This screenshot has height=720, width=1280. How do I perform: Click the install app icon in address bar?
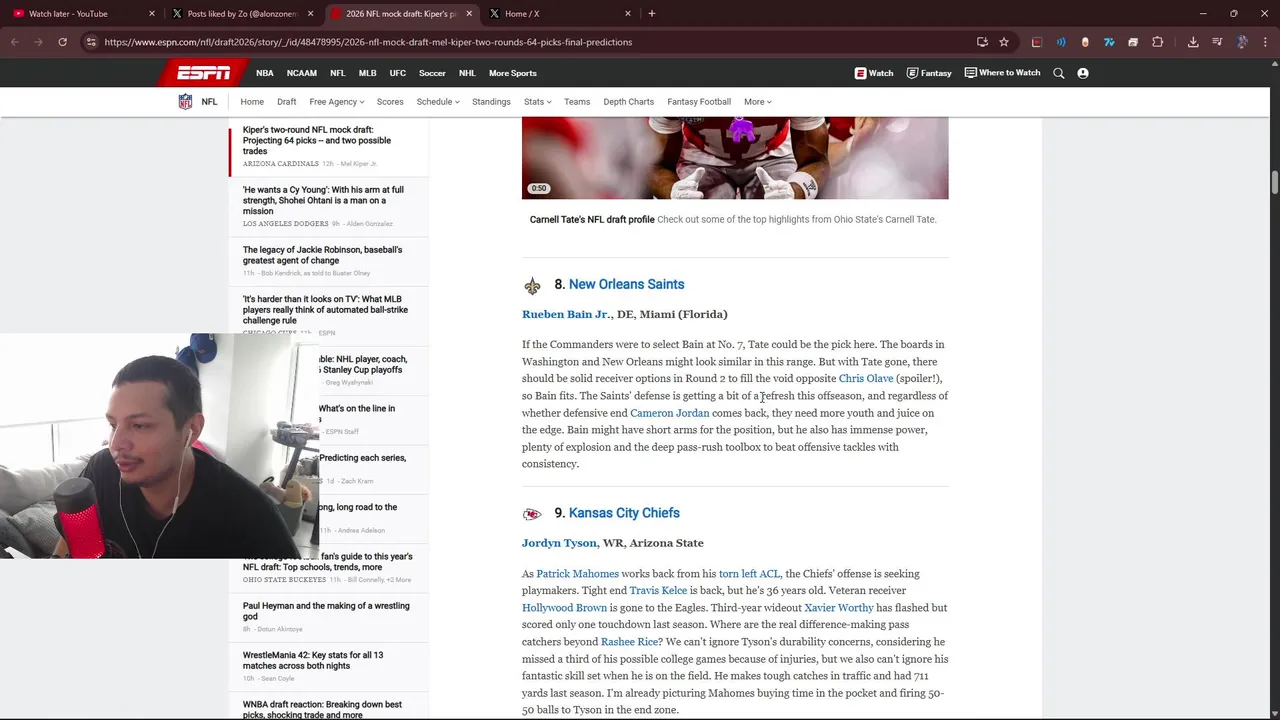coord(982,42)
